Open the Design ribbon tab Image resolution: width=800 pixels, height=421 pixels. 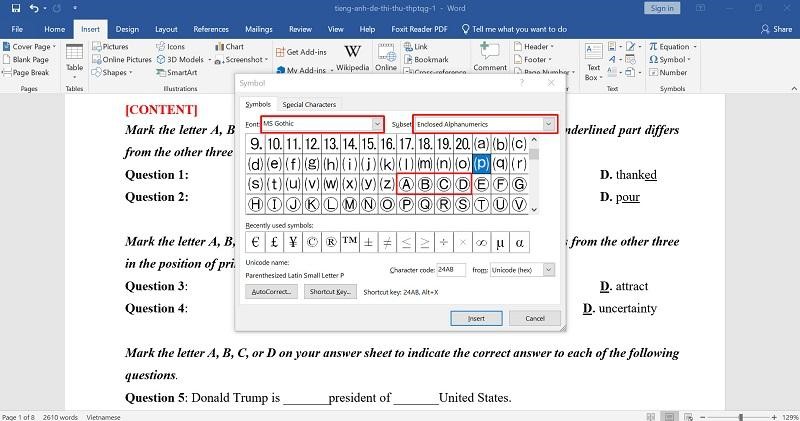[x=127, y=29]
